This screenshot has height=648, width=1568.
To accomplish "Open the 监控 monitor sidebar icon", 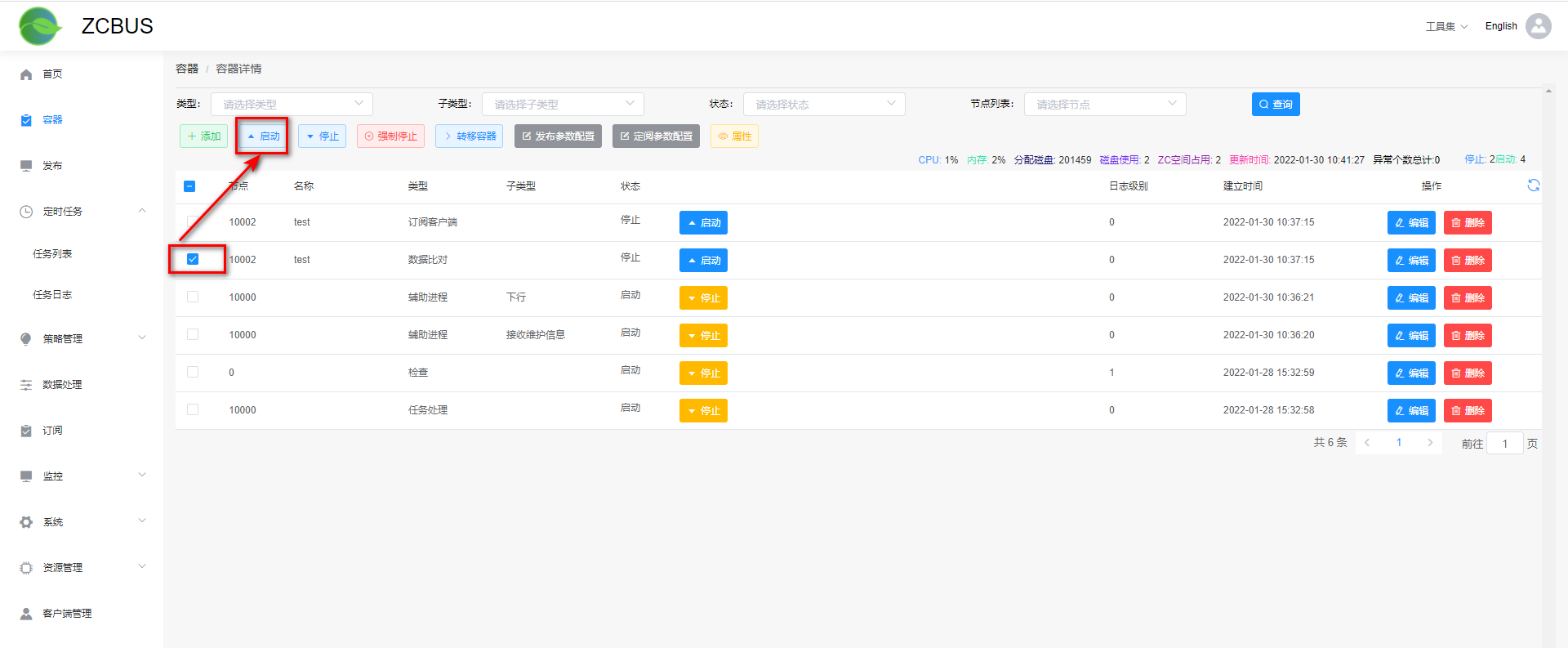I will coord(26,476).
